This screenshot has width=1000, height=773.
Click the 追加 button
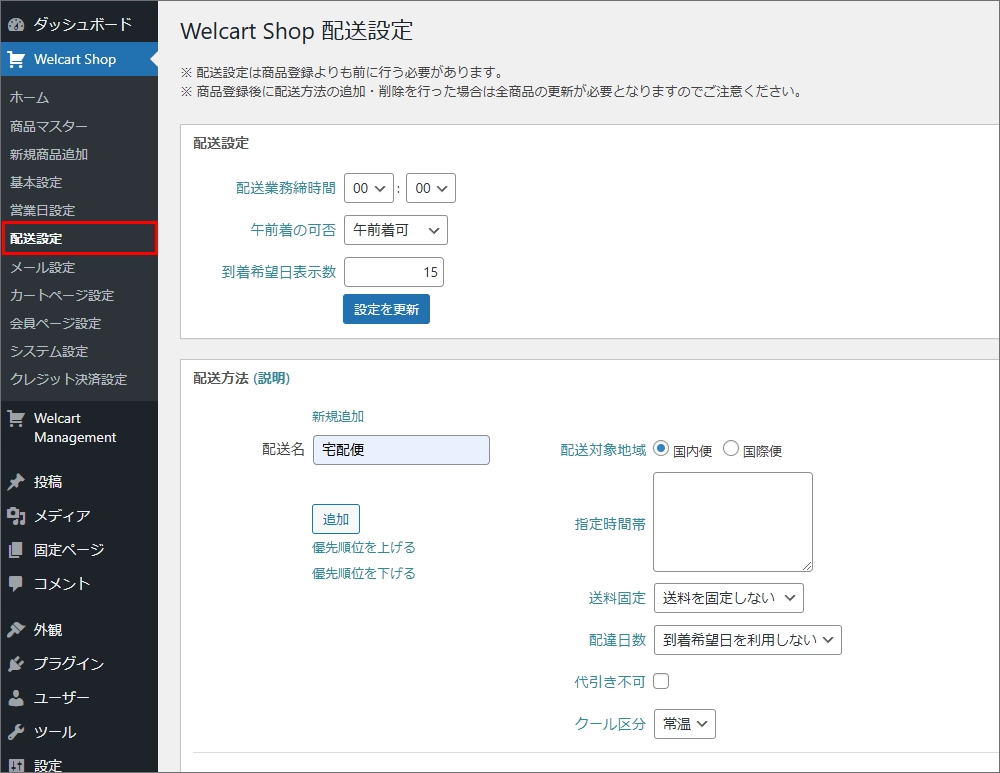(x=336, y=519)
